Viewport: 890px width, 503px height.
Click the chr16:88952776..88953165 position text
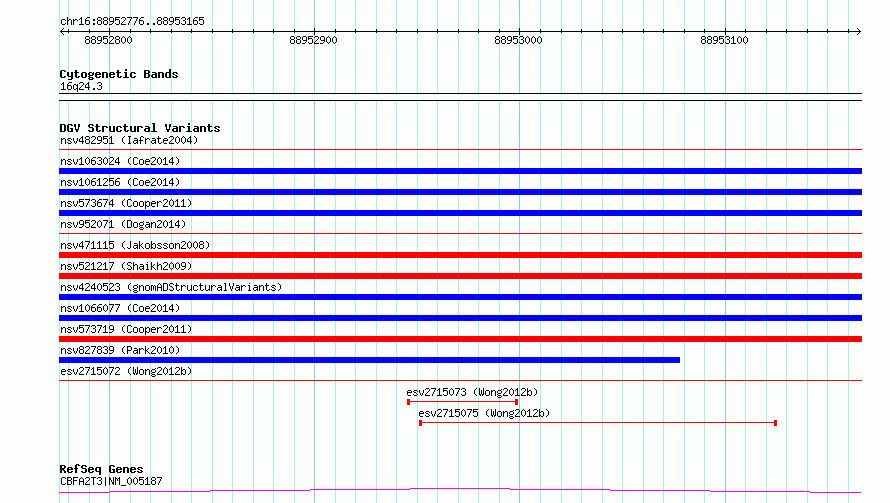132,22
